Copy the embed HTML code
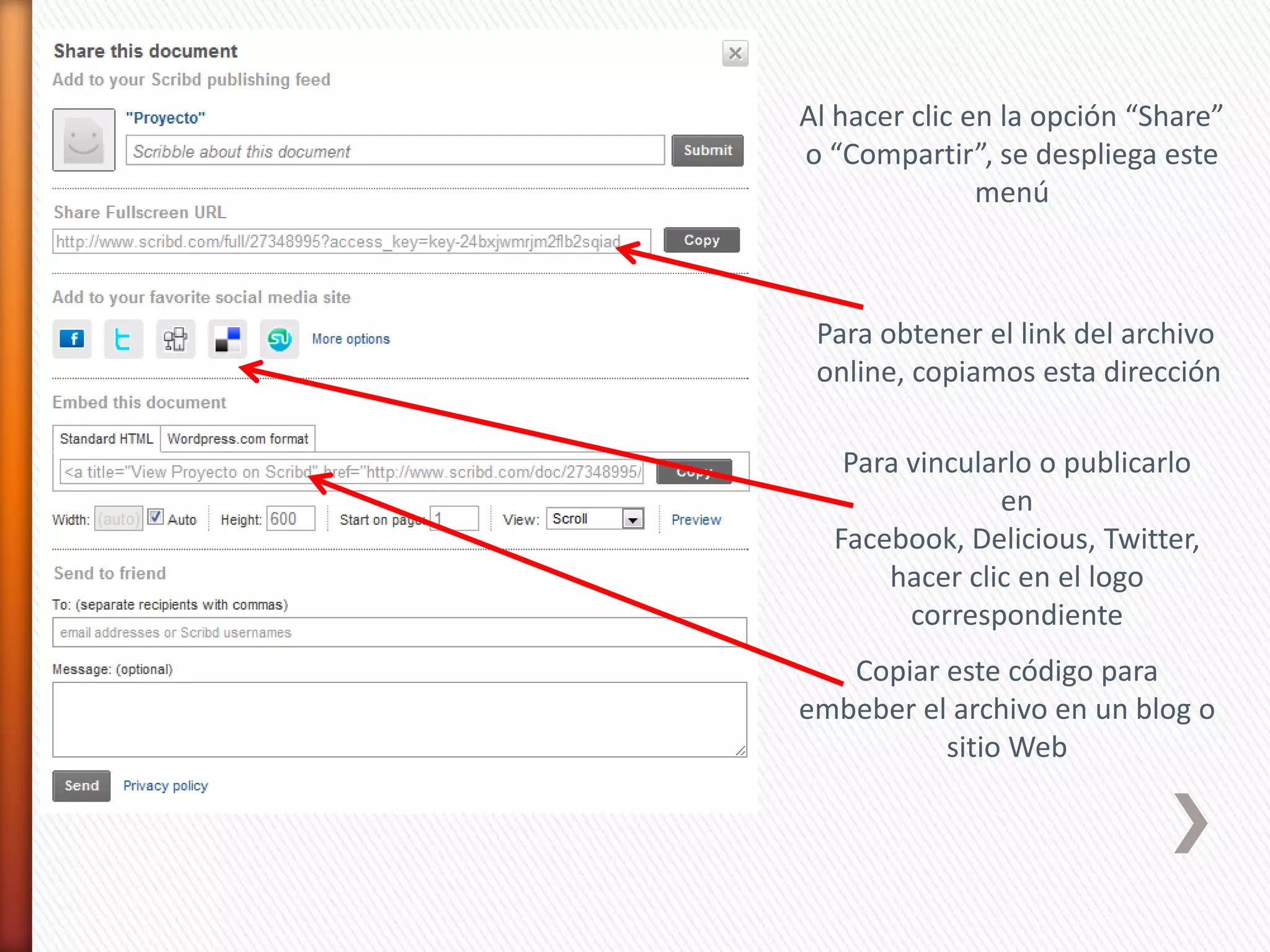The width and height of the screenshot is (1270, 952). coord(695,472)
